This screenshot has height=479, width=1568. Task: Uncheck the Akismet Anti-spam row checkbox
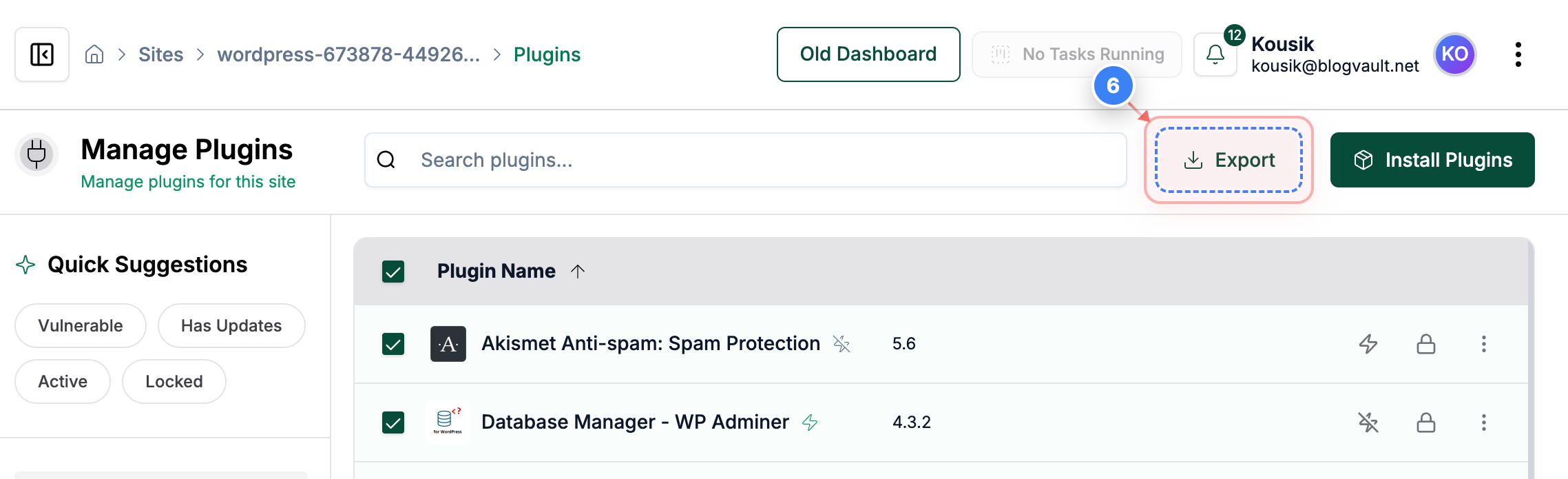[394, 344]
